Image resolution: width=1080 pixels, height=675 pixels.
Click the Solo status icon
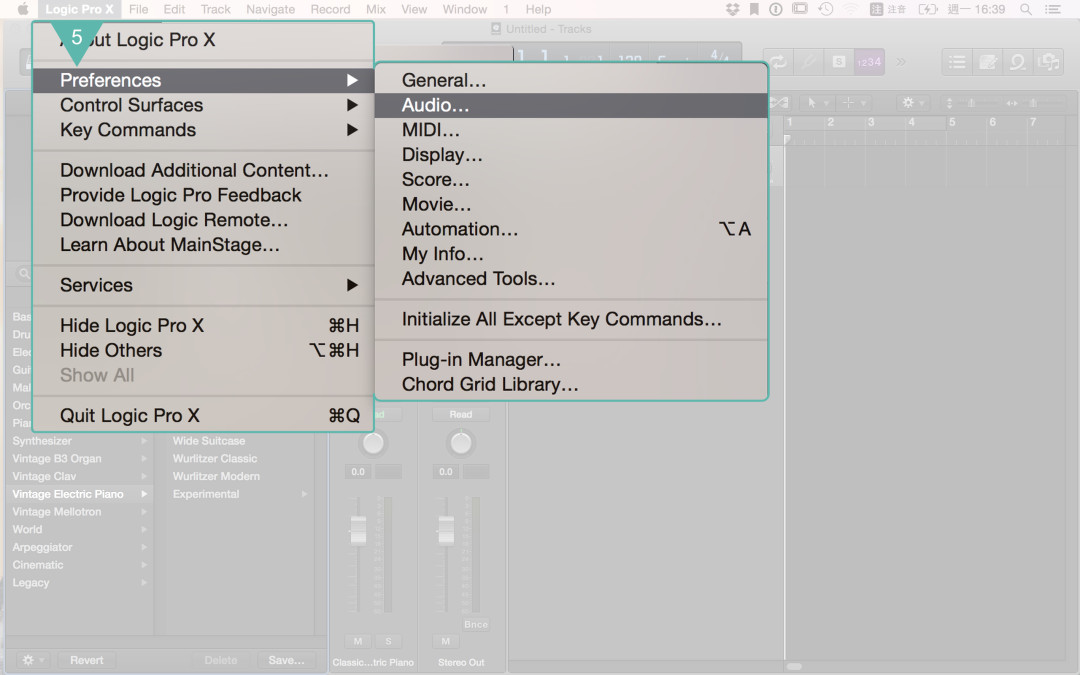coord(838,61)
